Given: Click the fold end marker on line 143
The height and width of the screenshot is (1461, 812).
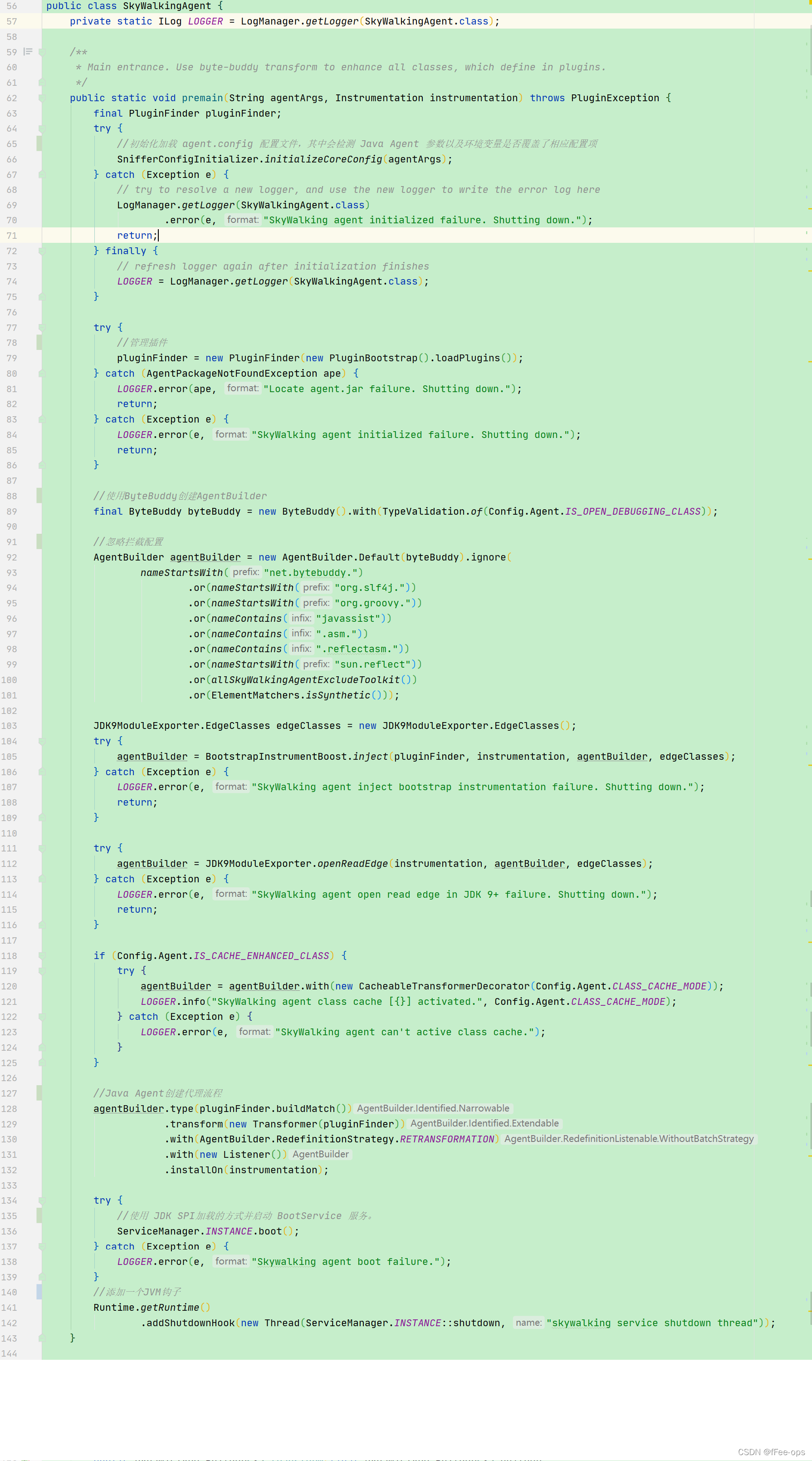Looking at the screenshot, I should click(42, 1338).
